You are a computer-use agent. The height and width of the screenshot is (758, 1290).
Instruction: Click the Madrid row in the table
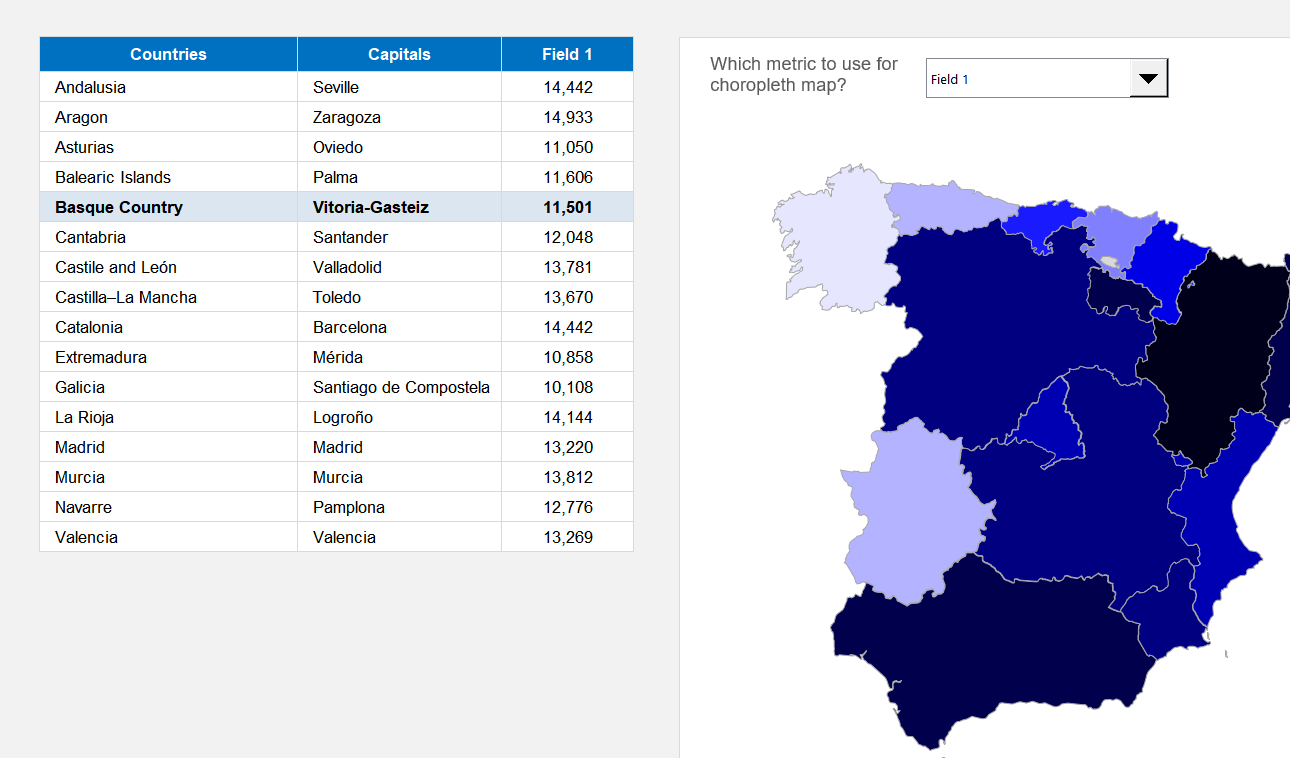pos(168,447)
